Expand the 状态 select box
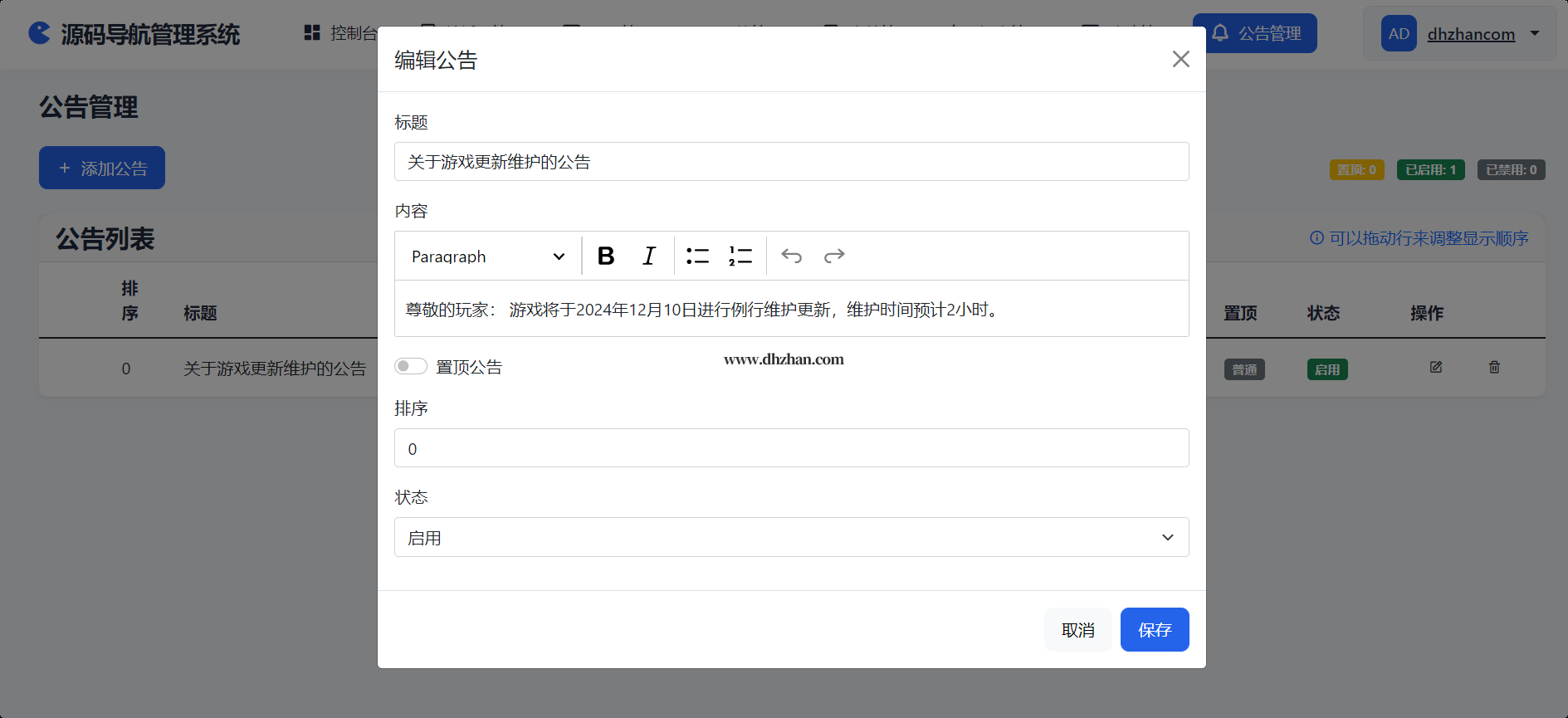1568x718 pixels. pyautogui.click(x=791, y=537)
